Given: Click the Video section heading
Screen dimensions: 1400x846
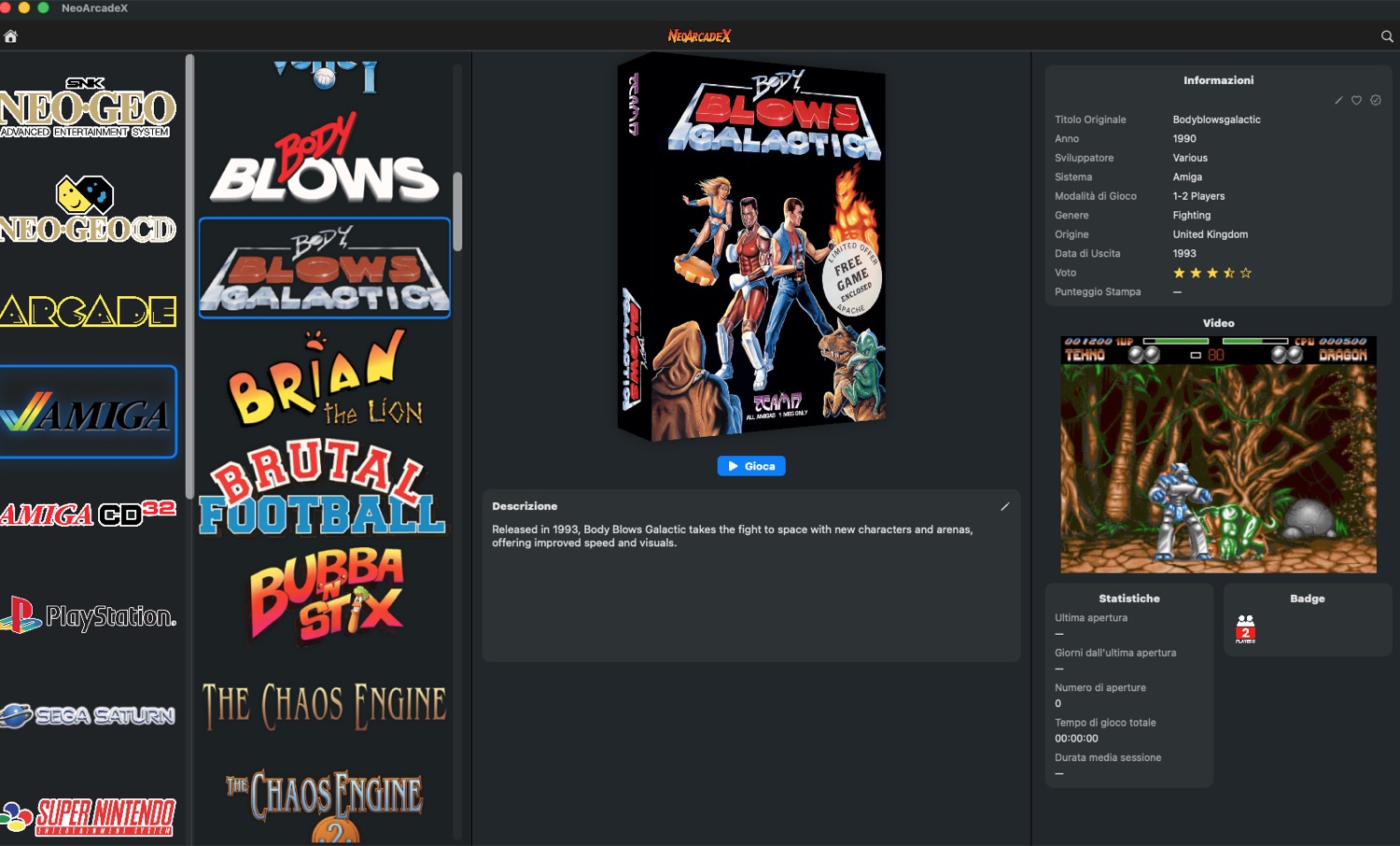Looking at the screenshot, I should 1218,323.
